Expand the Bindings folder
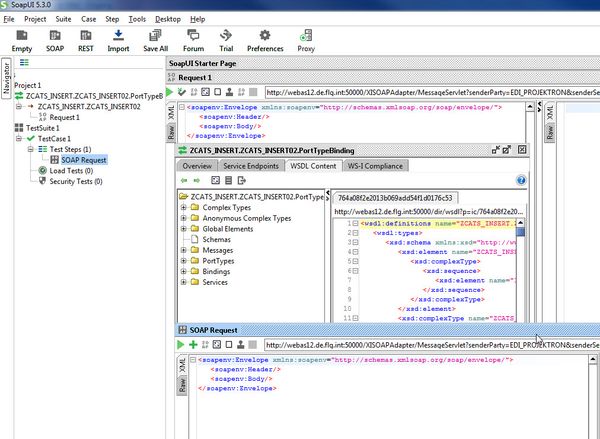600x439 pixels. pos(184,271)
